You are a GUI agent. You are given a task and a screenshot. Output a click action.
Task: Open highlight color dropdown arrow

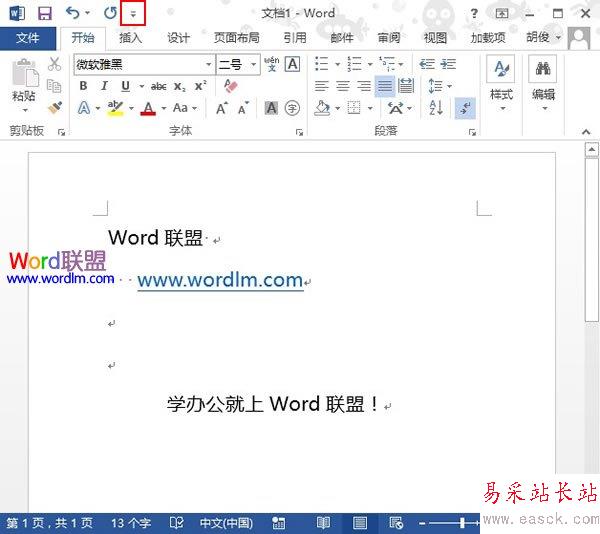point(131,109)
